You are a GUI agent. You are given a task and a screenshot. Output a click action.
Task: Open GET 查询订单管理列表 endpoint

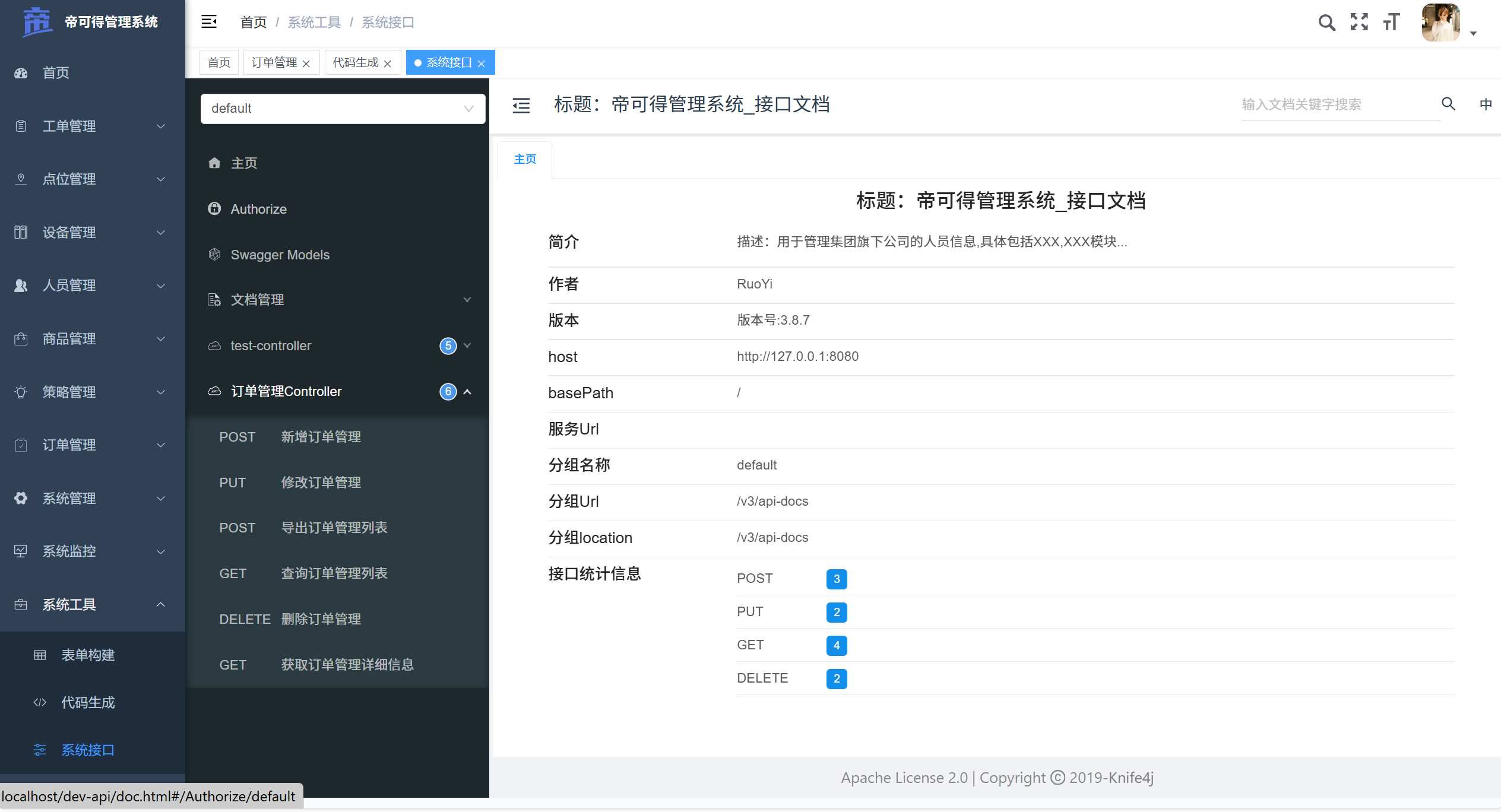(337, 574)
